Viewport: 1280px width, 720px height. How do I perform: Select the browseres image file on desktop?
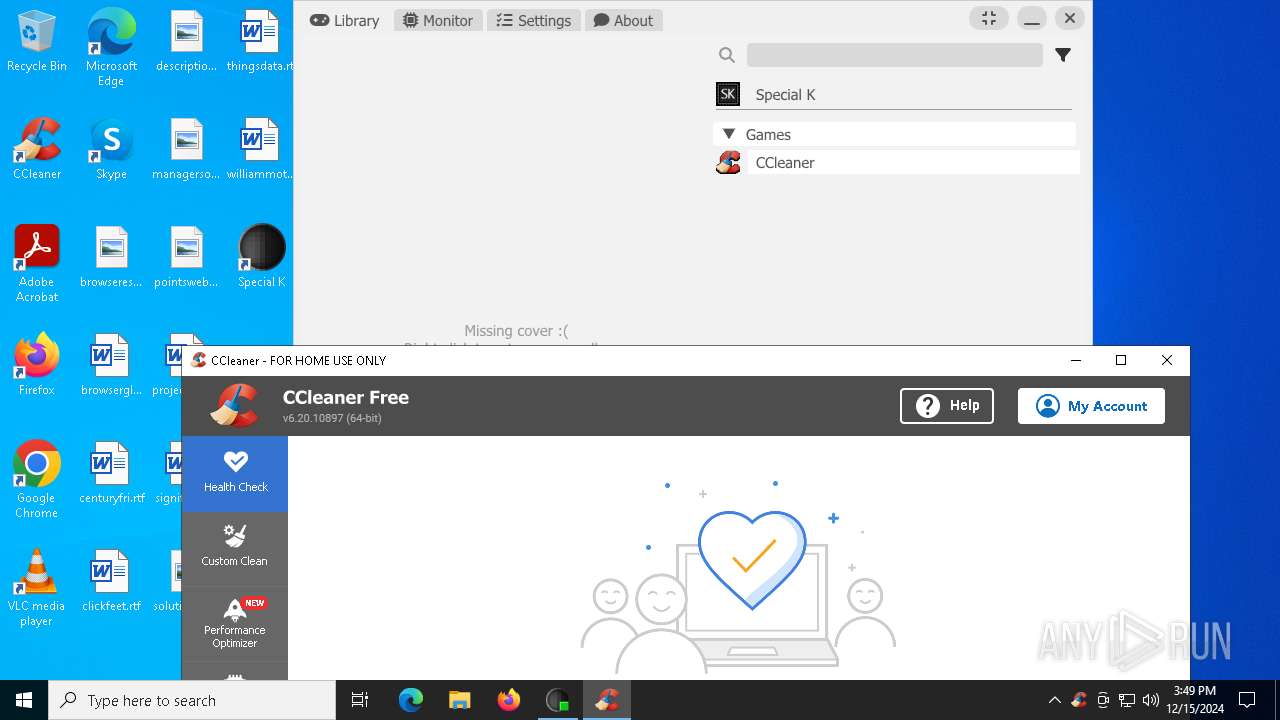click(111, 257)
